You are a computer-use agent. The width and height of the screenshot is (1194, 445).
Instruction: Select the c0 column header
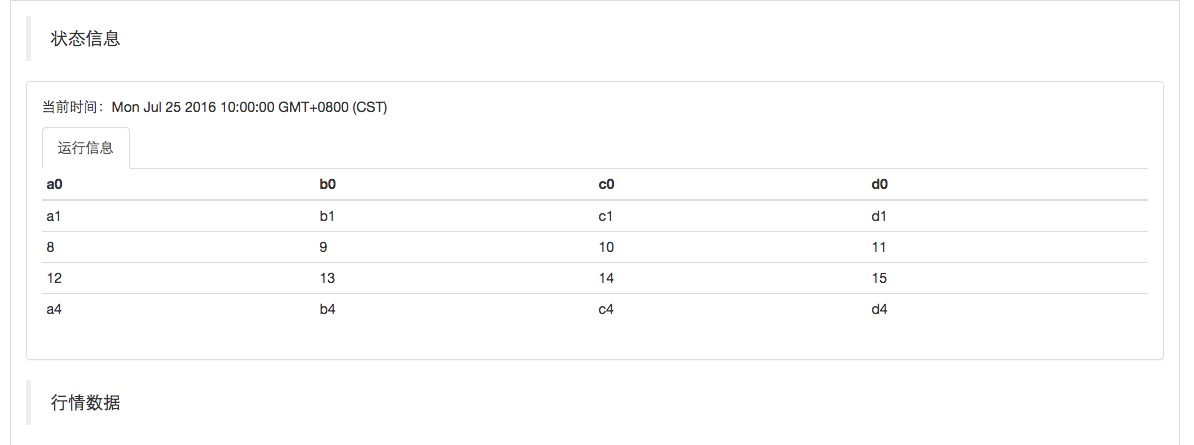pyautogui.click(x=606, y=185)
